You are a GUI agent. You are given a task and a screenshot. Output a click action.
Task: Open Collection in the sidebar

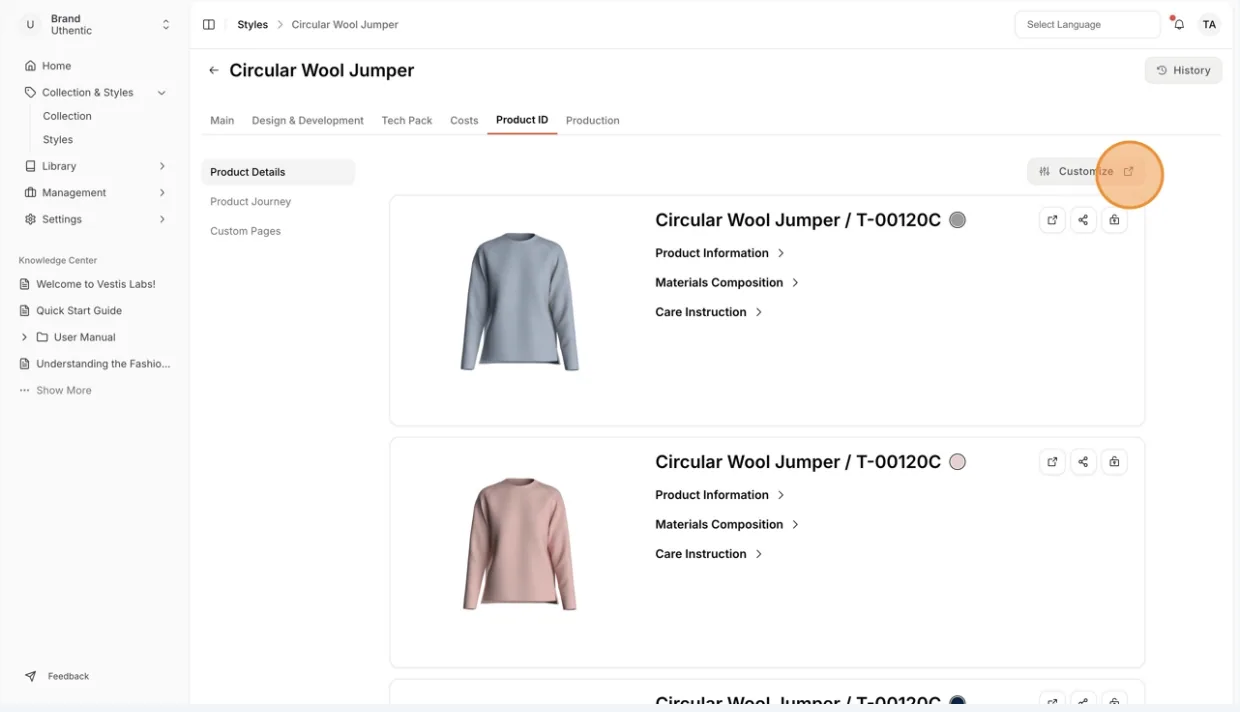pyautogui.click(x=67, y=116)
